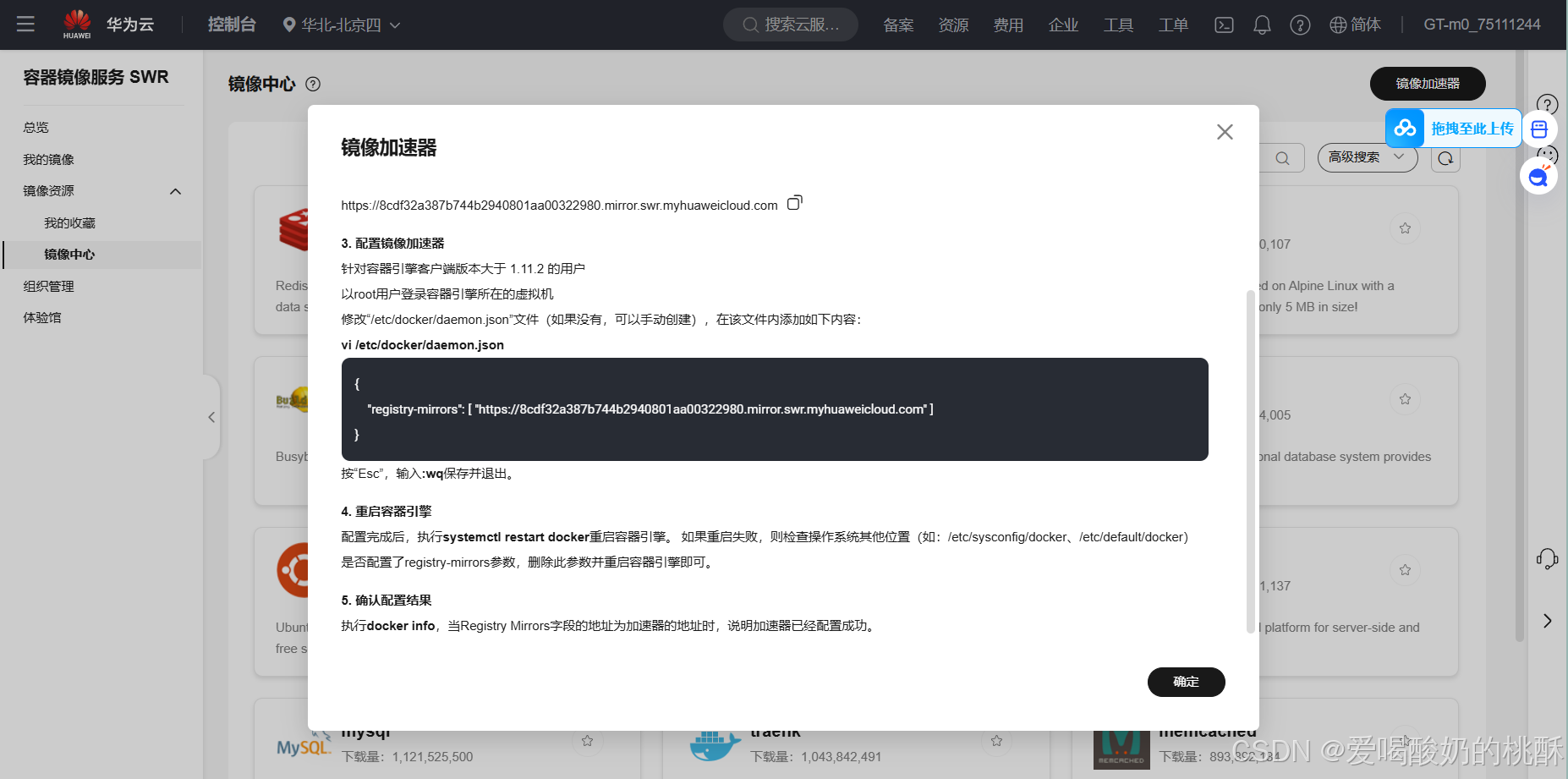Refresh the image list
Viewport: 1568px width, 779px height.
pos(1445,158)
